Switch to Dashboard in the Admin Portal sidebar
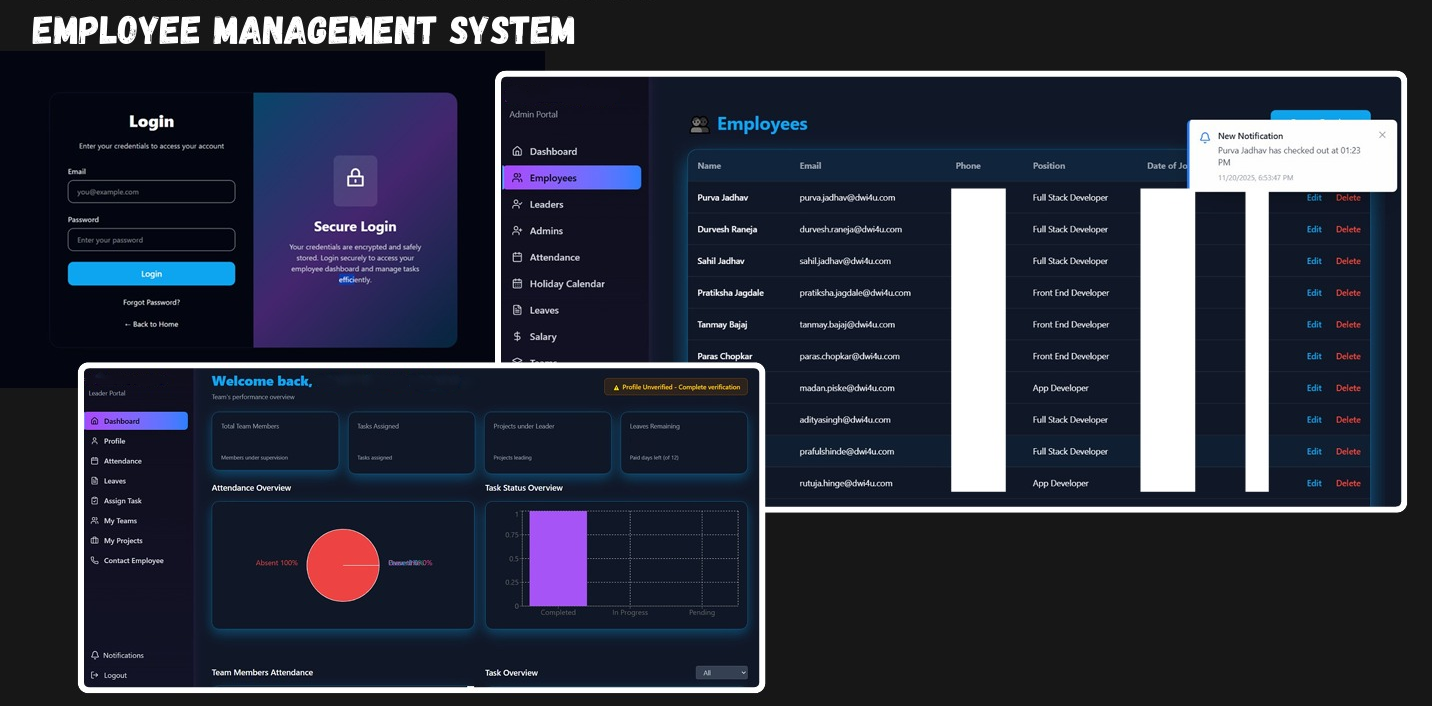This screenshot has width=1432, height=706. 516,151
